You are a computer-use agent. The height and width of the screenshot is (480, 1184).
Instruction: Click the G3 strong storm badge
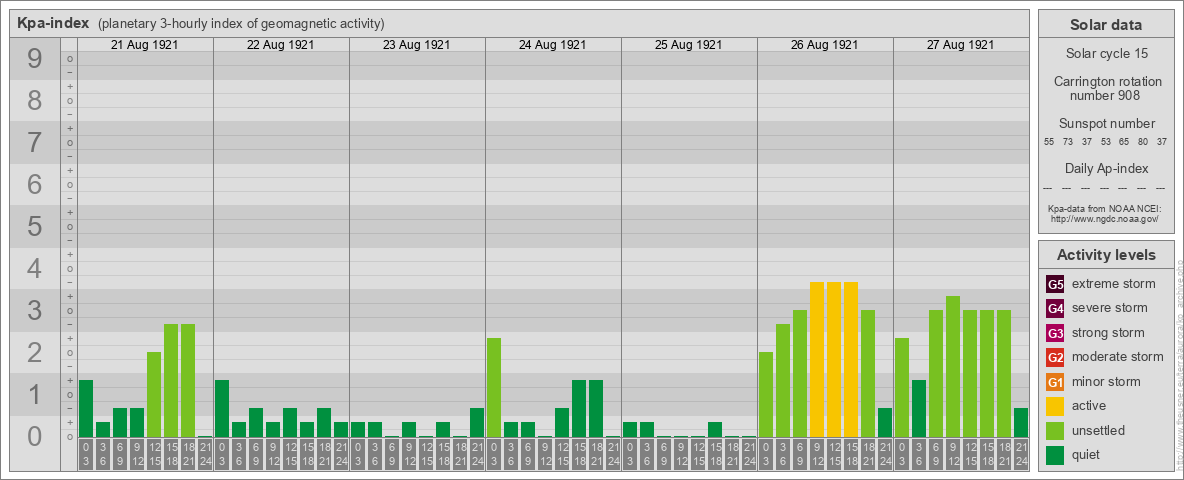coord(1055,333)
